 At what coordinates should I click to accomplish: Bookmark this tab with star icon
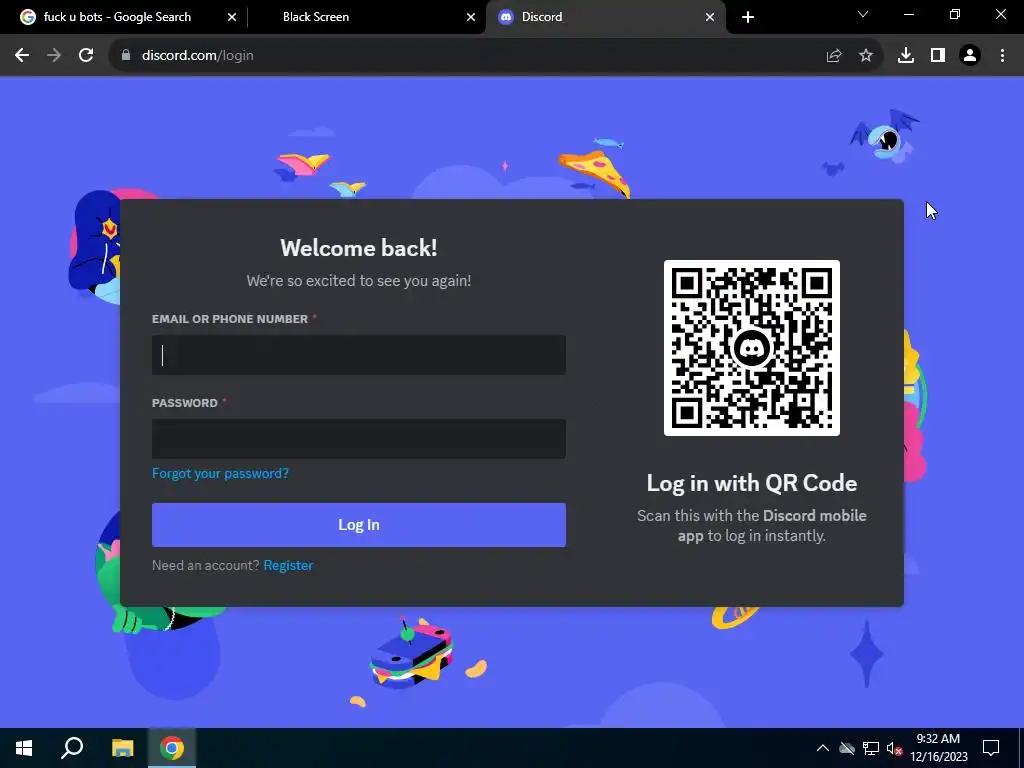tap(866, 56)
